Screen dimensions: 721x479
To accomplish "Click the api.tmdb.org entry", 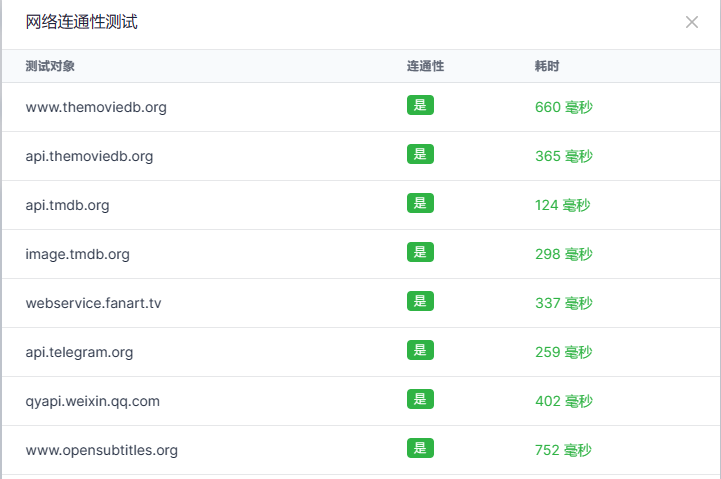I will coord(67,205).
